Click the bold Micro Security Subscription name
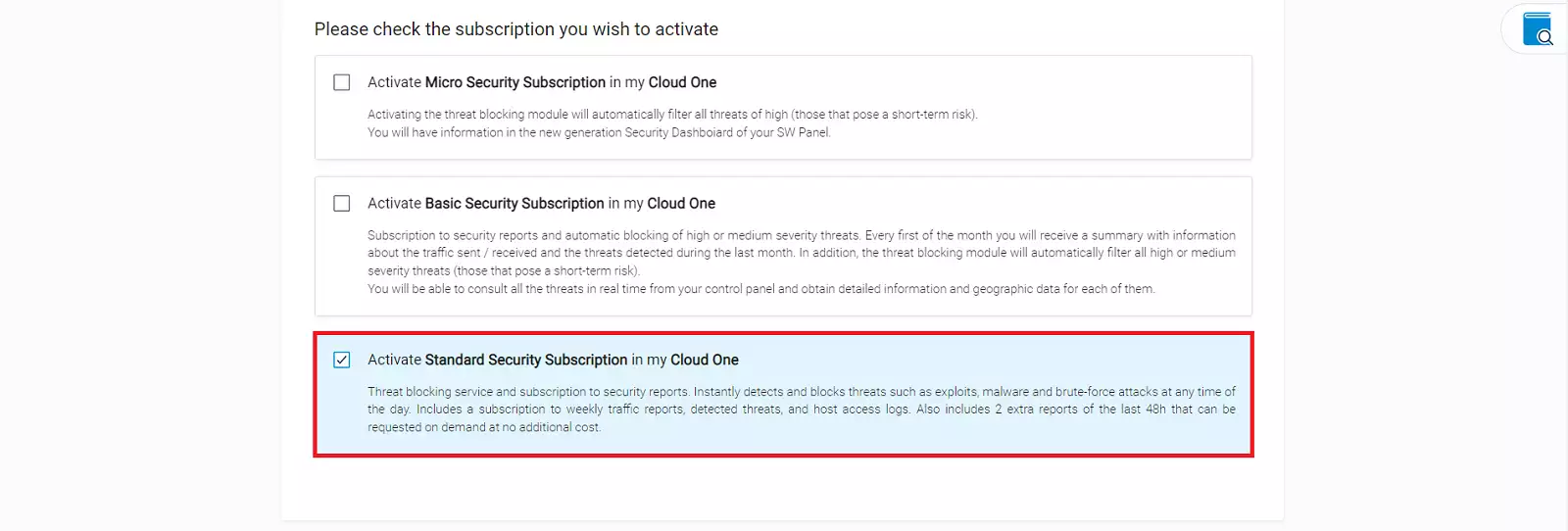 point(515,82)
